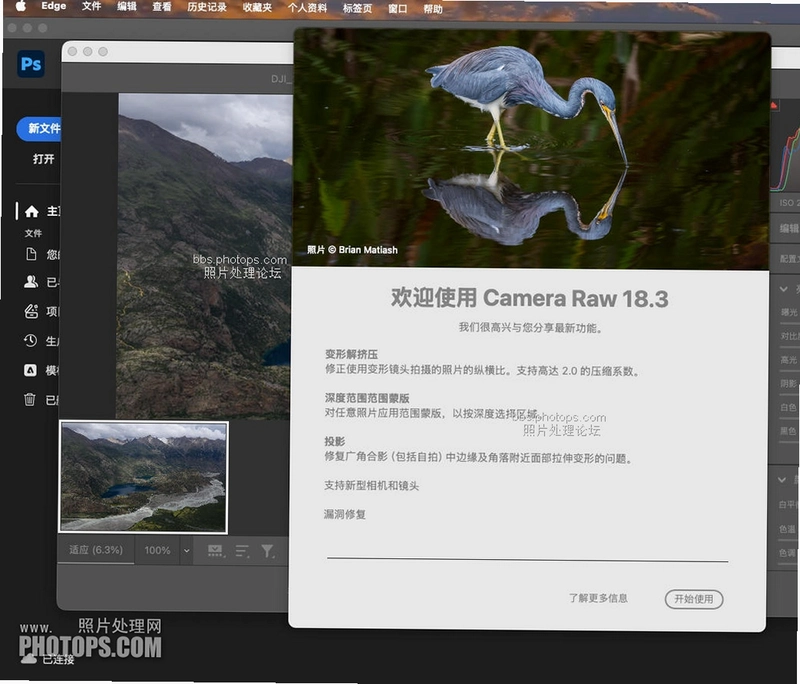Click the 编辑 panel label in Camera Raw
The width and height of the screenshot is (800, 684).
click(x=789, y=228)
